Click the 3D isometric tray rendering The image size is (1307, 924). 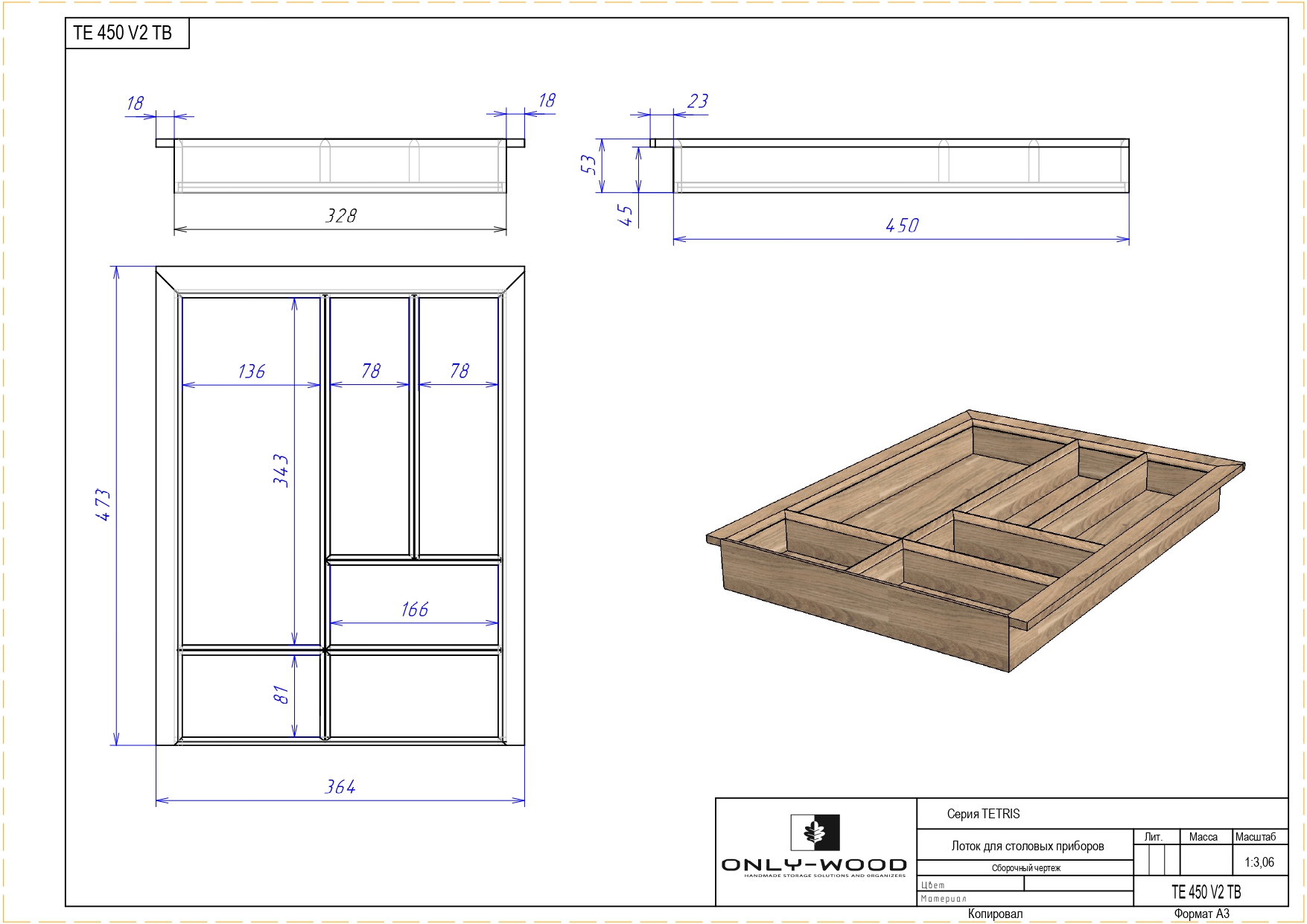click(974, 540)
